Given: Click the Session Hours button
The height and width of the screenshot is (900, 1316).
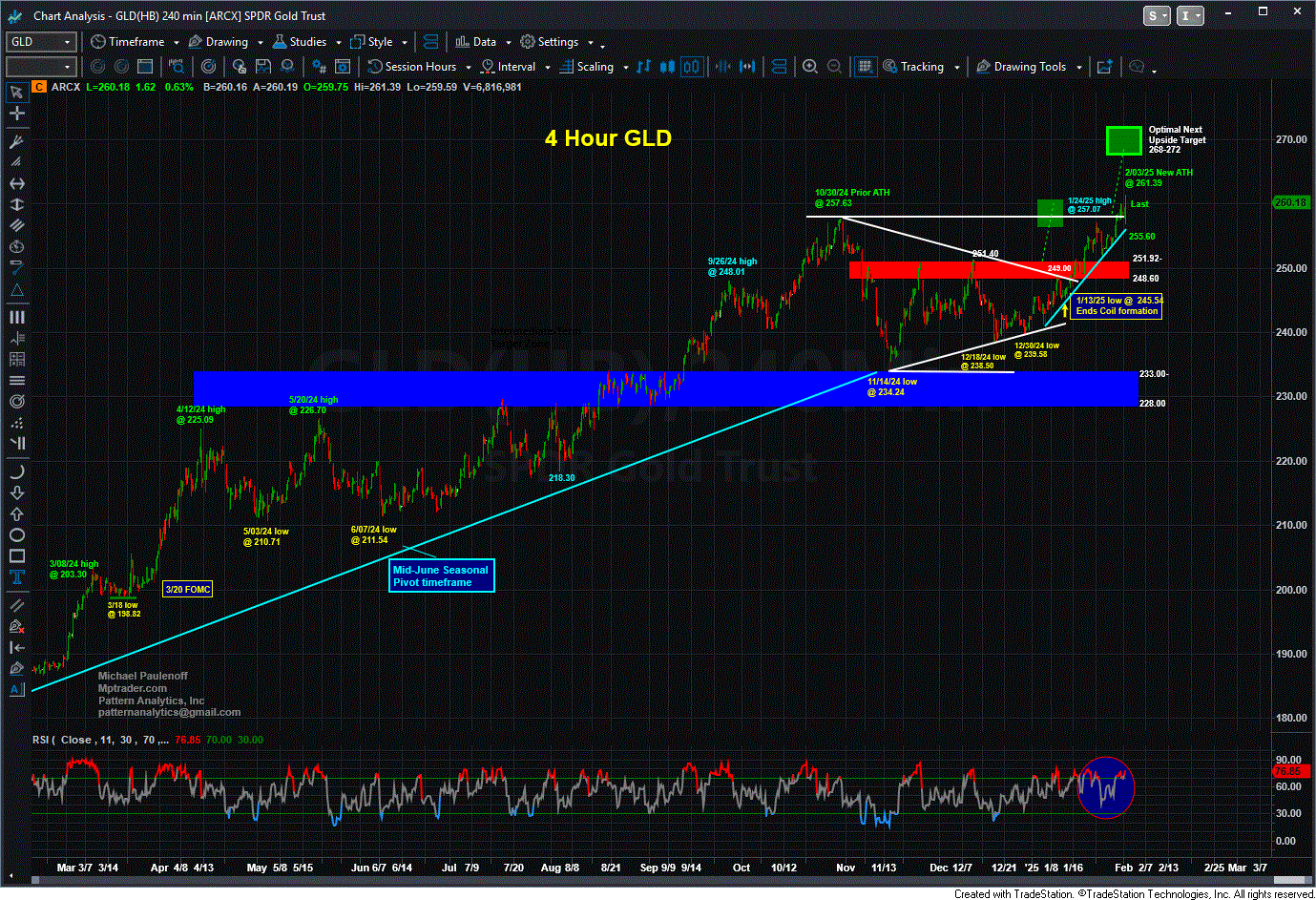Looking at the screenshot, I should point(412,67).
